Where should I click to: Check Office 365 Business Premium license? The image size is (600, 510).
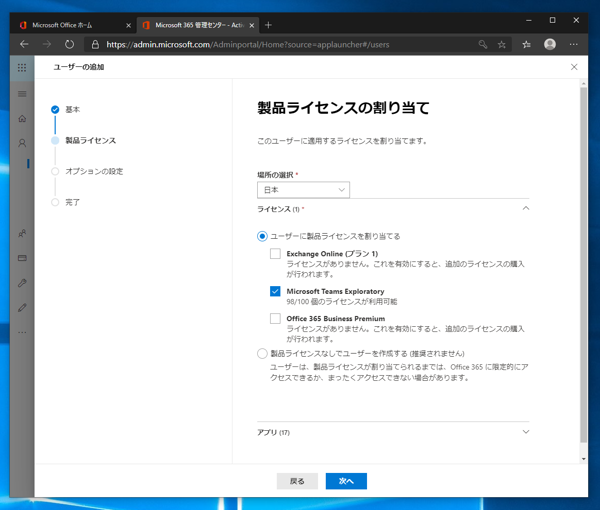(x=275, y=318)
